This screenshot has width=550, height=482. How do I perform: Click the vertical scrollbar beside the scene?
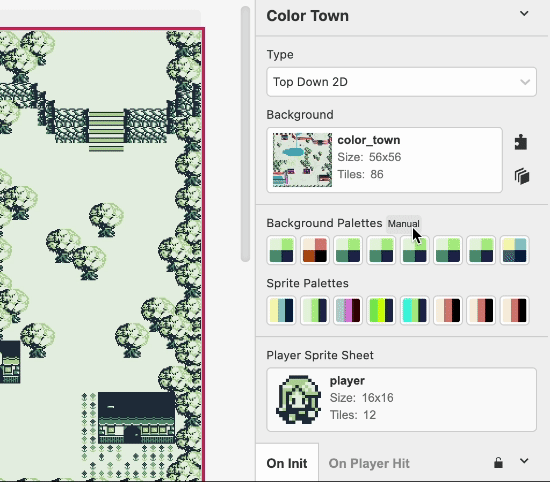pos(246,133)
